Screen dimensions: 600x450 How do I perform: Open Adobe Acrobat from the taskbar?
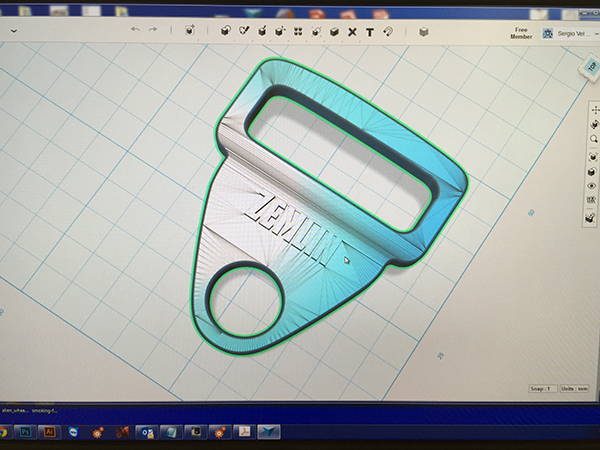coord(245,432)
